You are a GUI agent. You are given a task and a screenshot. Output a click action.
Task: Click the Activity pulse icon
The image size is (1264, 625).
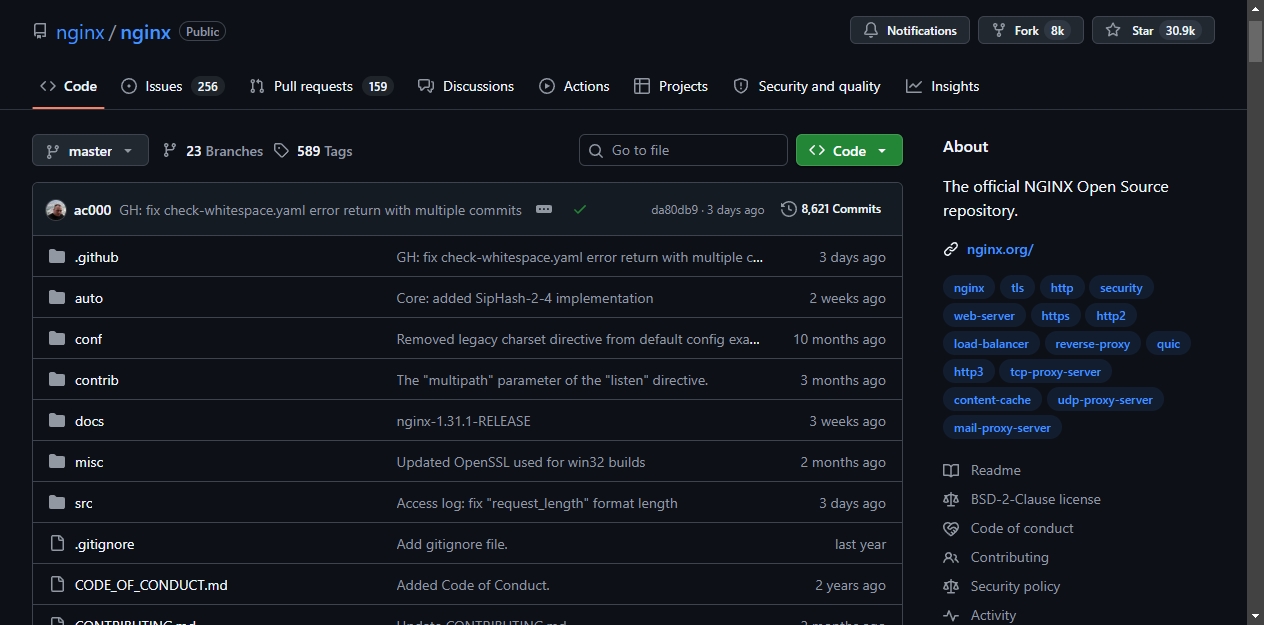point(951,615)
